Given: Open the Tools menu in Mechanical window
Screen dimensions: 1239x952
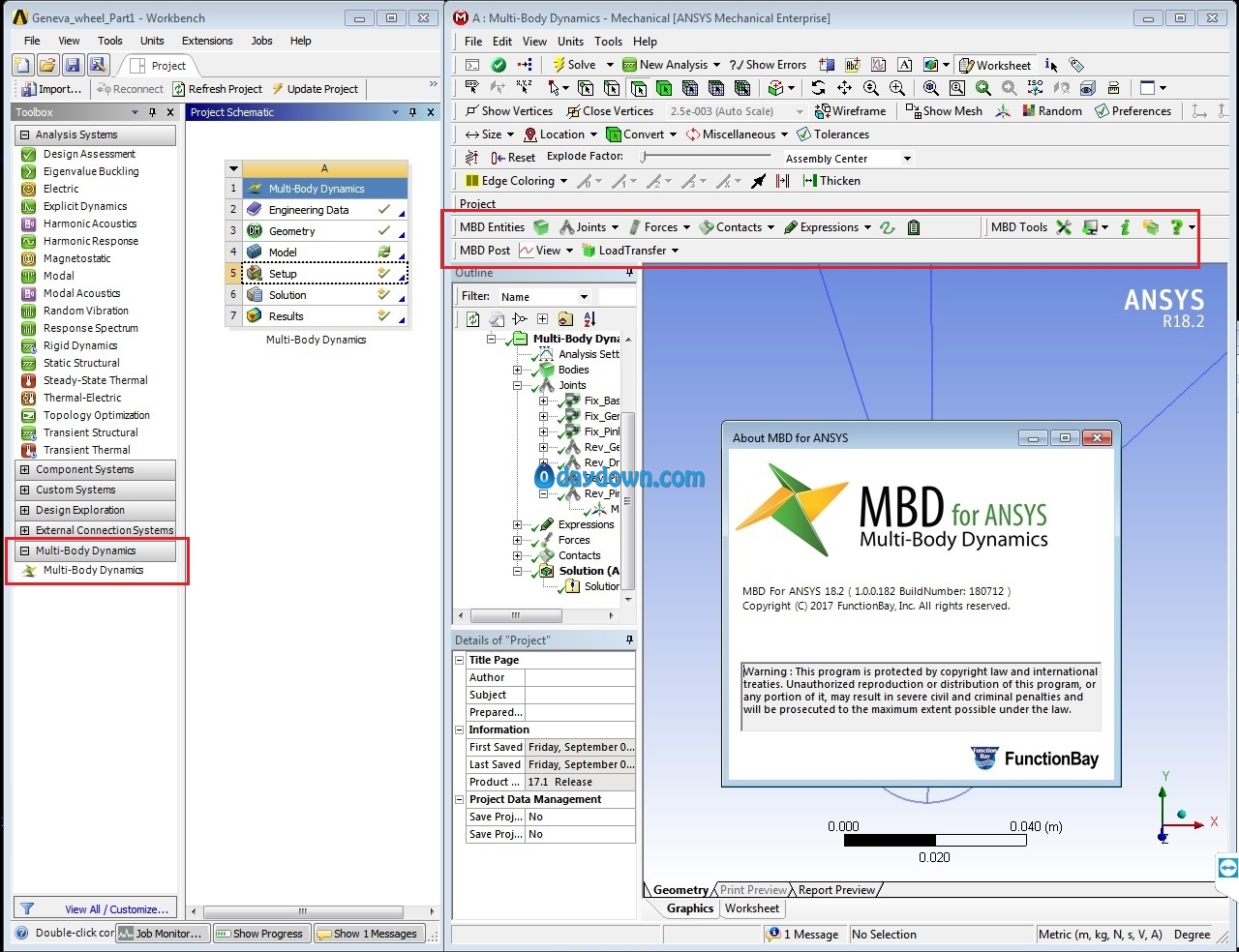Looking at the screenshot, I should (608, 42).
